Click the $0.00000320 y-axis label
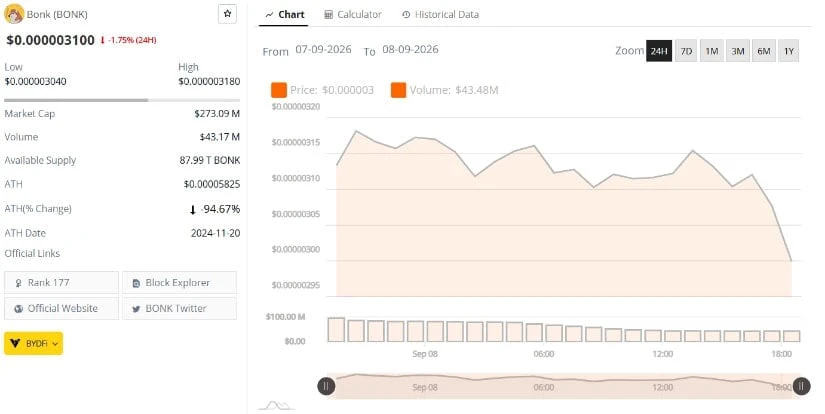Image resolution: width=825 pixels, height=414 pixels. (296, 107)
